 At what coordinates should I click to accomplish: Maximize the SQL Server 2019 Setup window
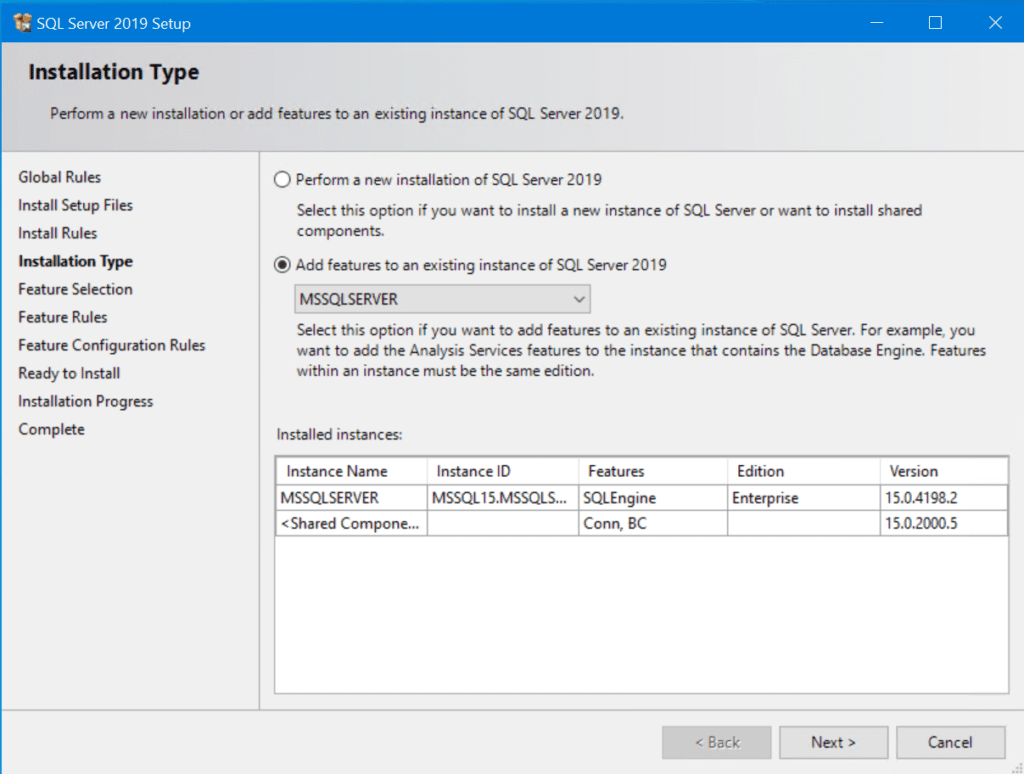coord(935,23)
